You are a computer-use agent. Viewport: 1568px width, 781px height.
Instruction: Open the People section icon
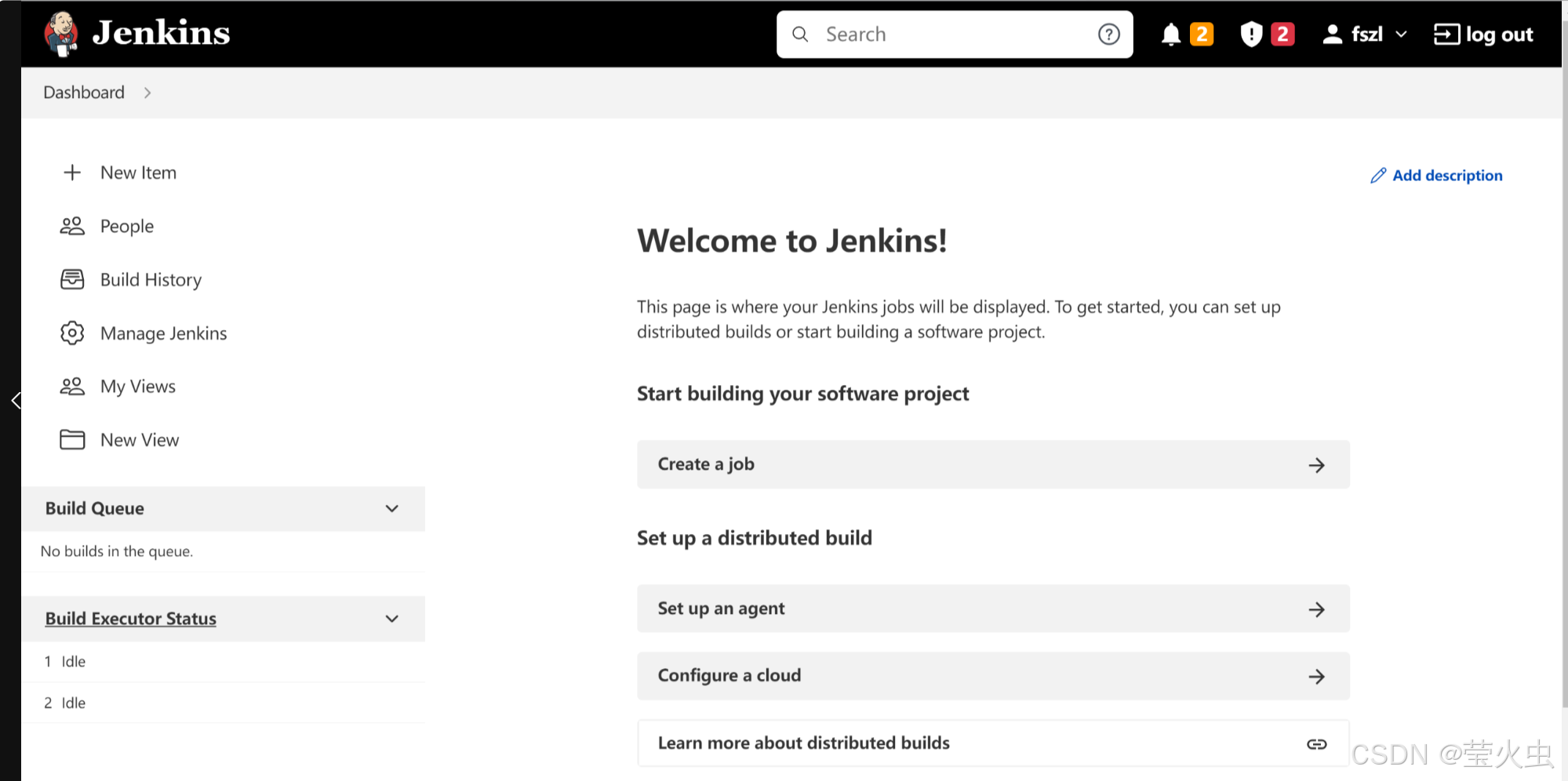click(72, 225)
